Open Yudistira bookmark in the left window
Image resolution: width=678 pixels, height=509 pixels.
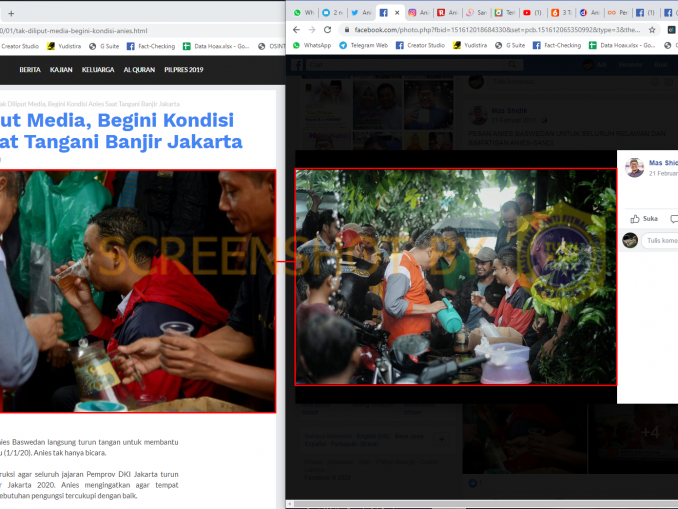coord(64,46)
